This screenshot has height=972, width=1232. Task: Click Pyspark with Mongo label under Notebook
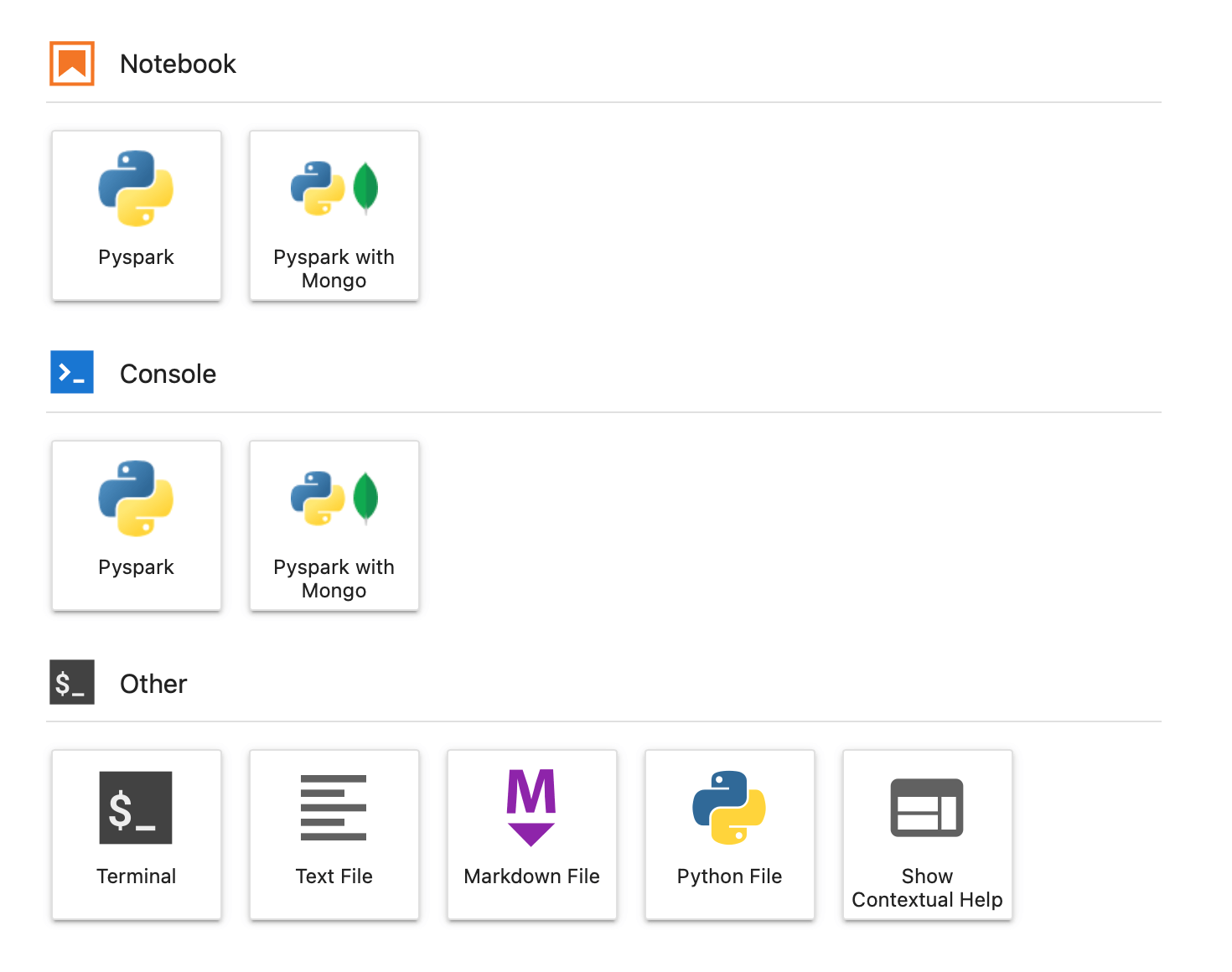(x=334, y=268)
